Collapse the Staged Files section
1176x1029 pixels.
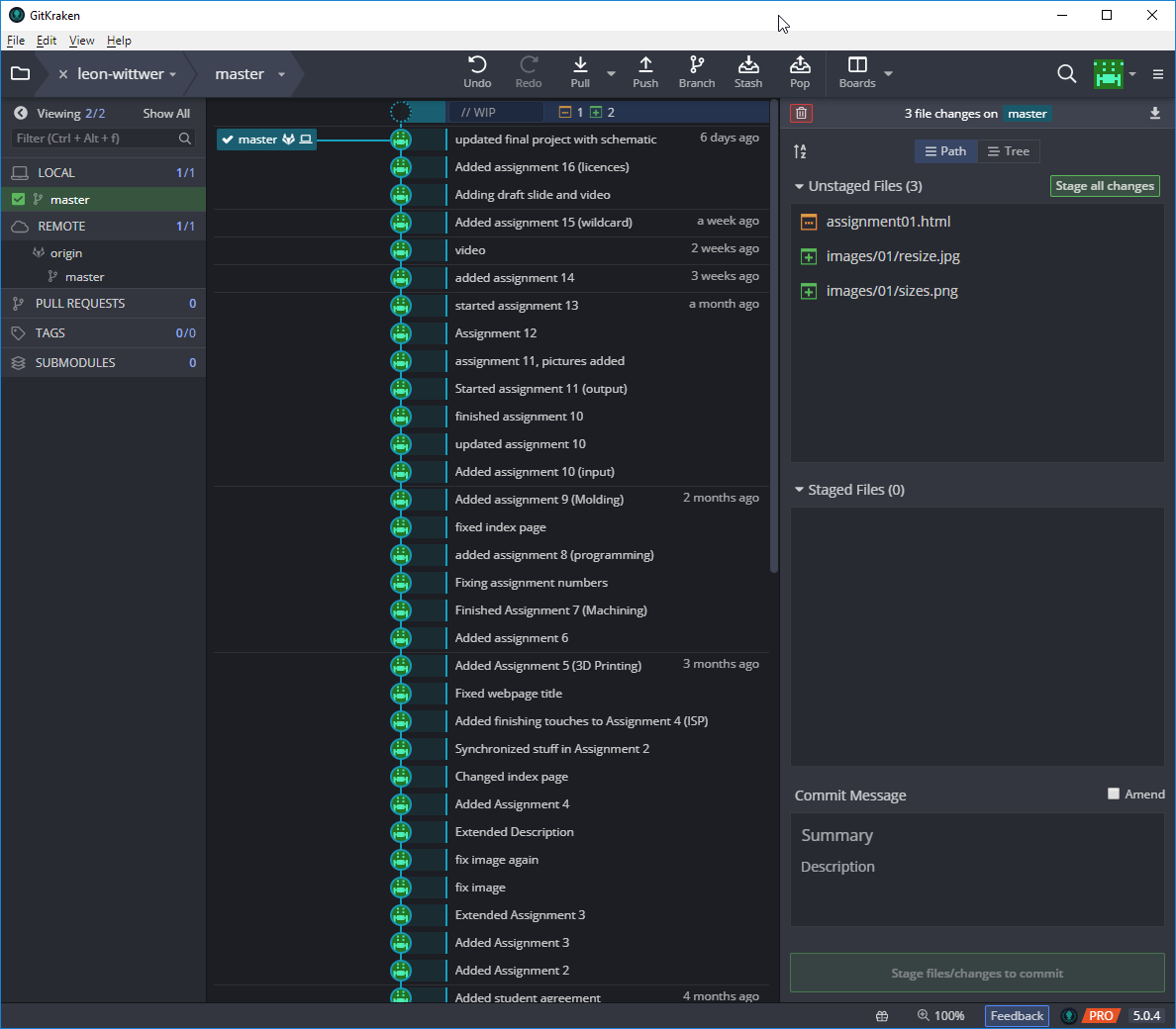[800, 490]
